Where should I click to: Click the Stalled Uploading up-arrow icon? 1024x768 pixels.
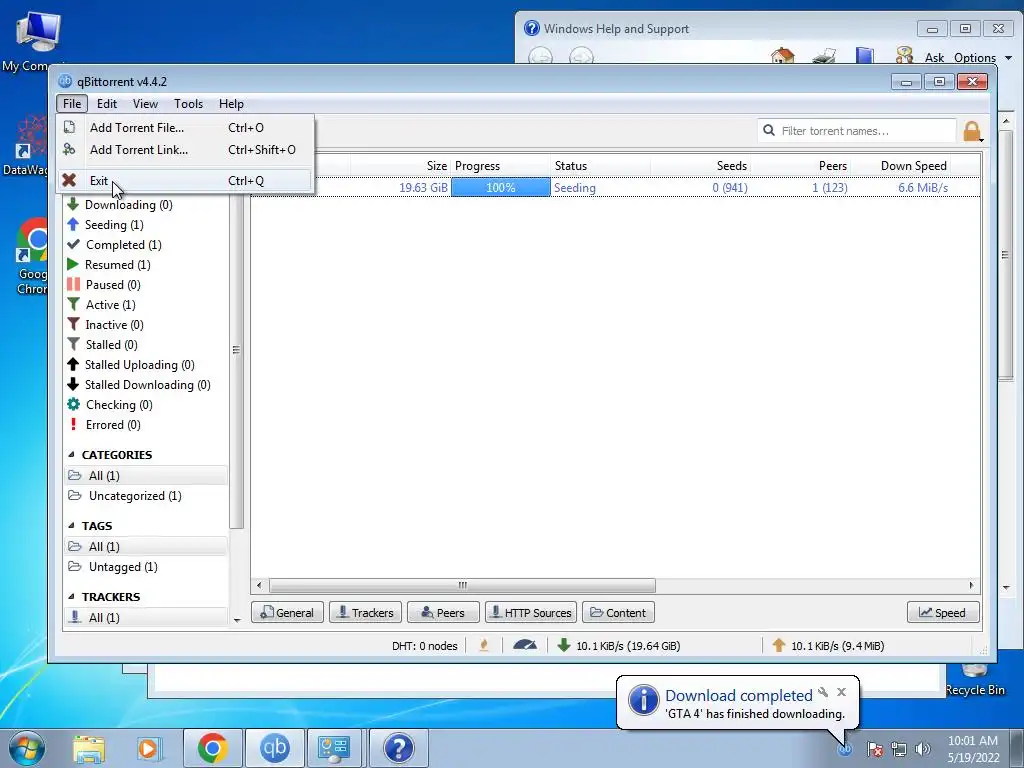(73, 364)
